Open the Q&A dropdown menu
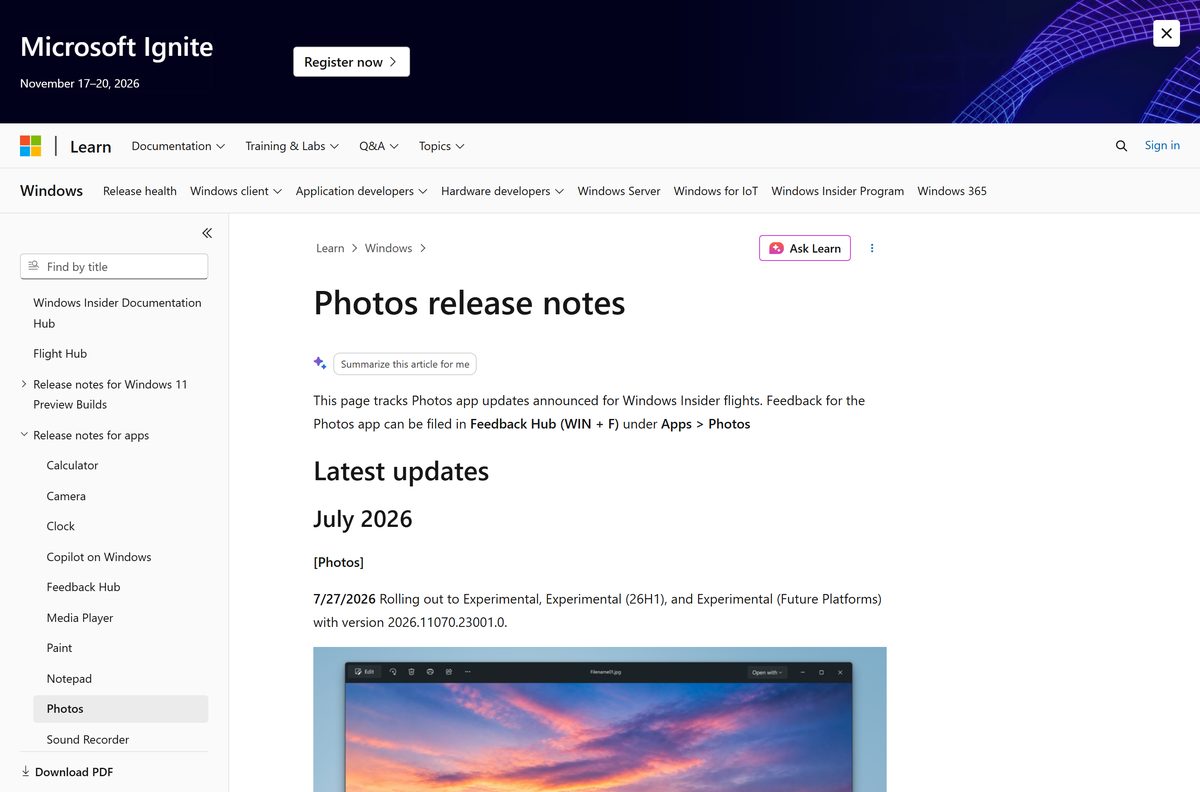The width and height of the screenshot is (1200, 792). [x=379, y=146]
